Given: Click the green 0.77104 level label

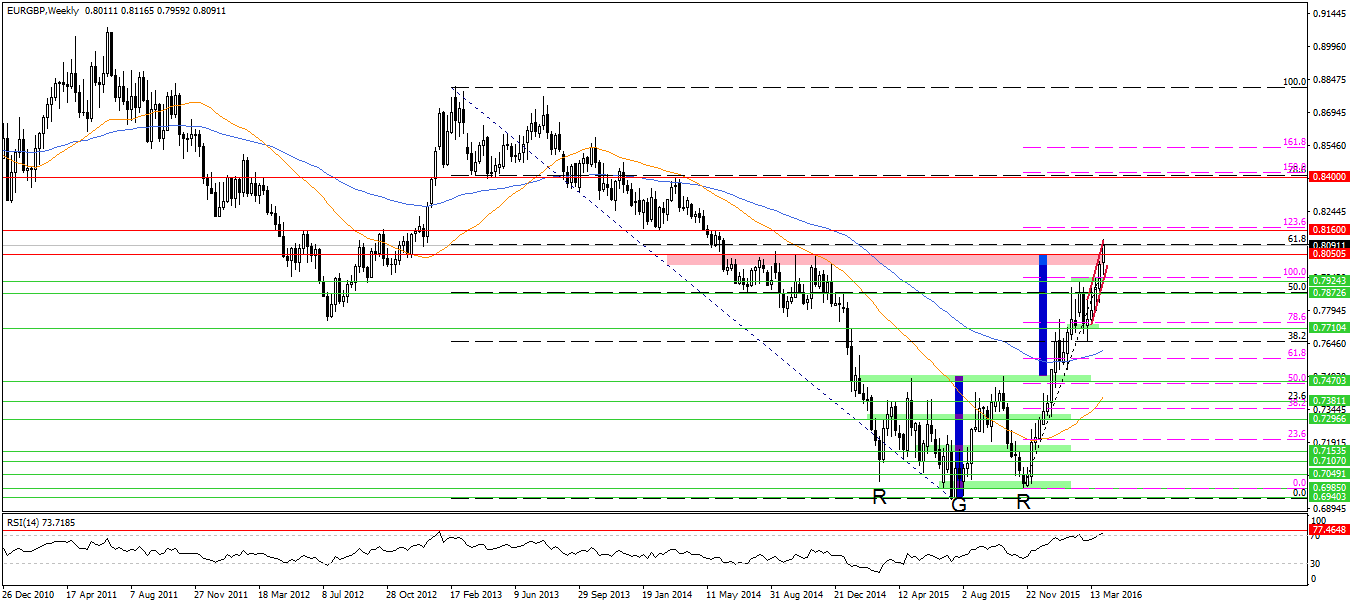Looking at the screenshot, I should tap(1328, 328).
